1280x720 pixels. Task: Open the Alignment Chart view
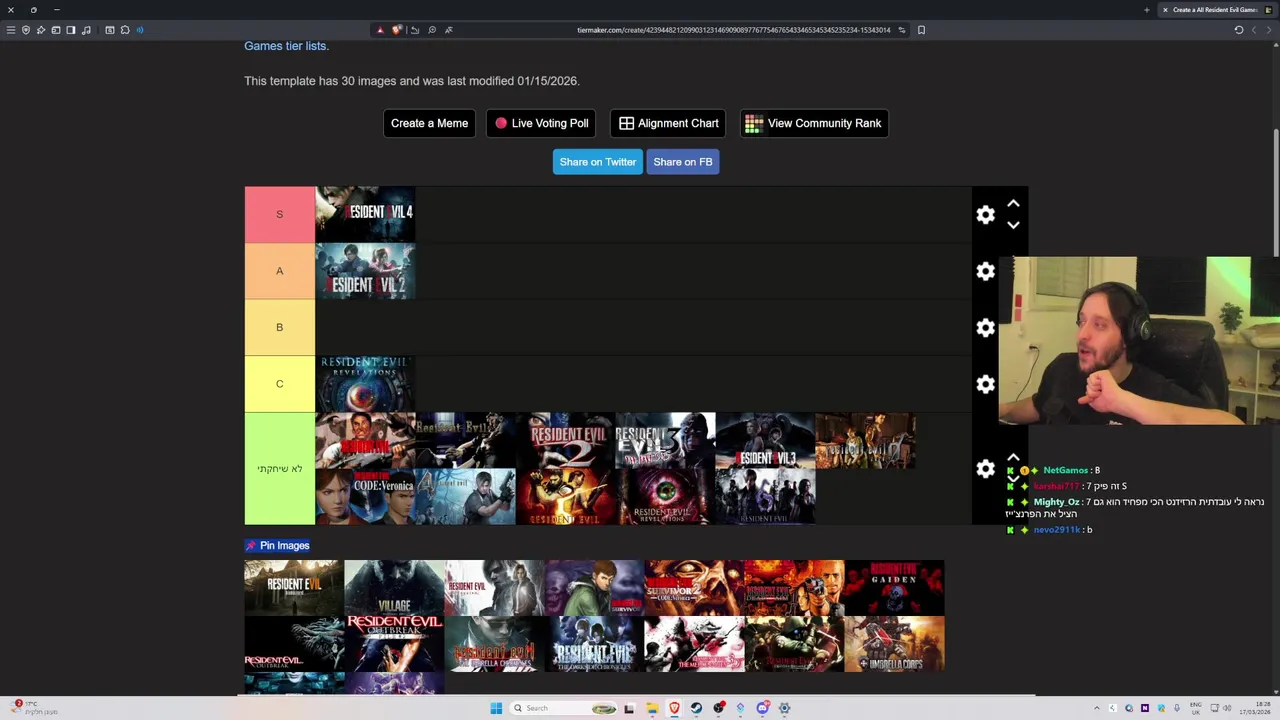click(x=668, y=123)
